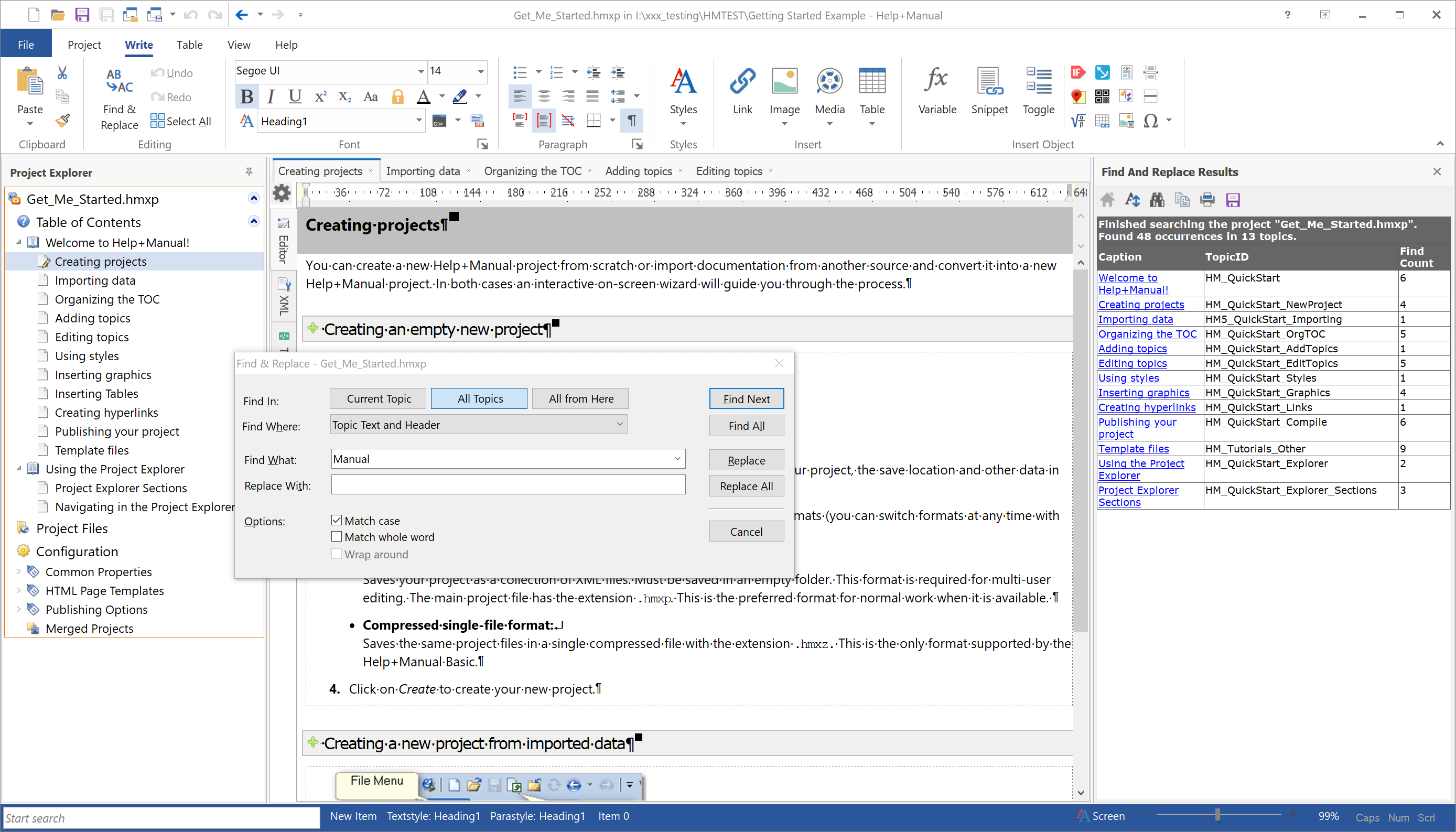
Task: Click the text highlight color swatch
Action: 460,96
